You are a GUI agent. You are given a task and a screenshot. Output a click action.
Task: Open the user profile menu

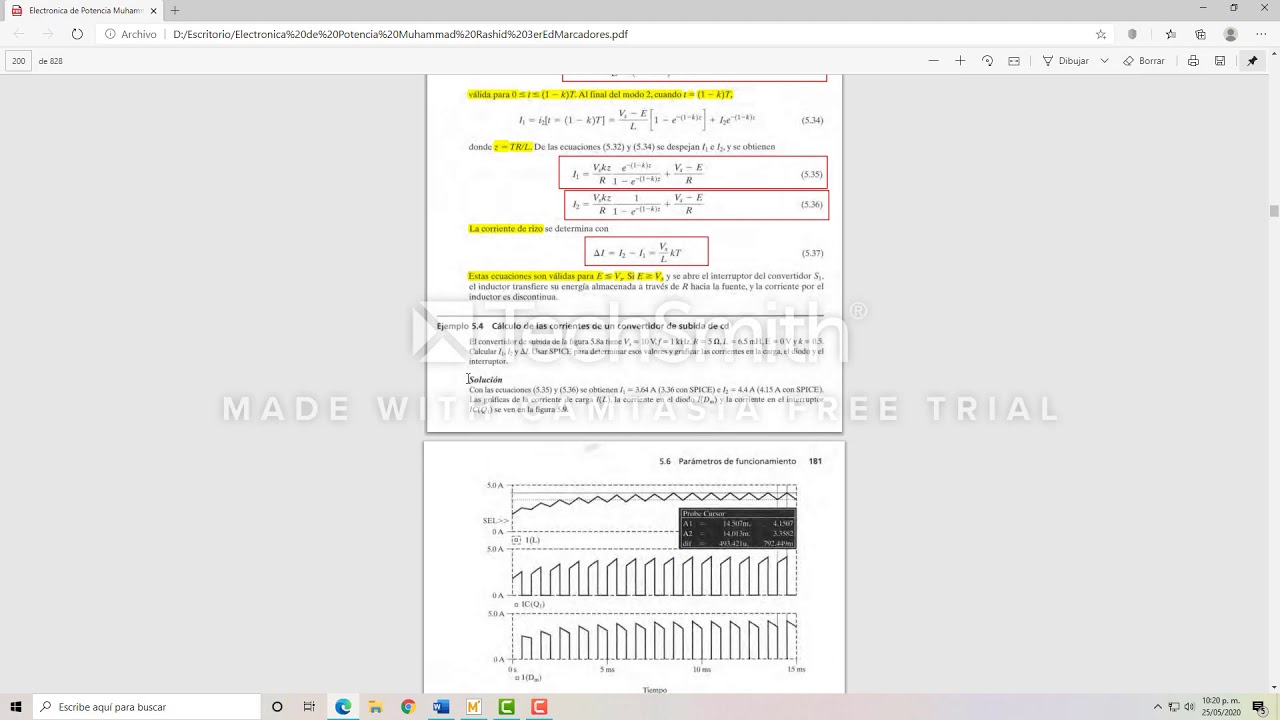tap(1231, 34)
